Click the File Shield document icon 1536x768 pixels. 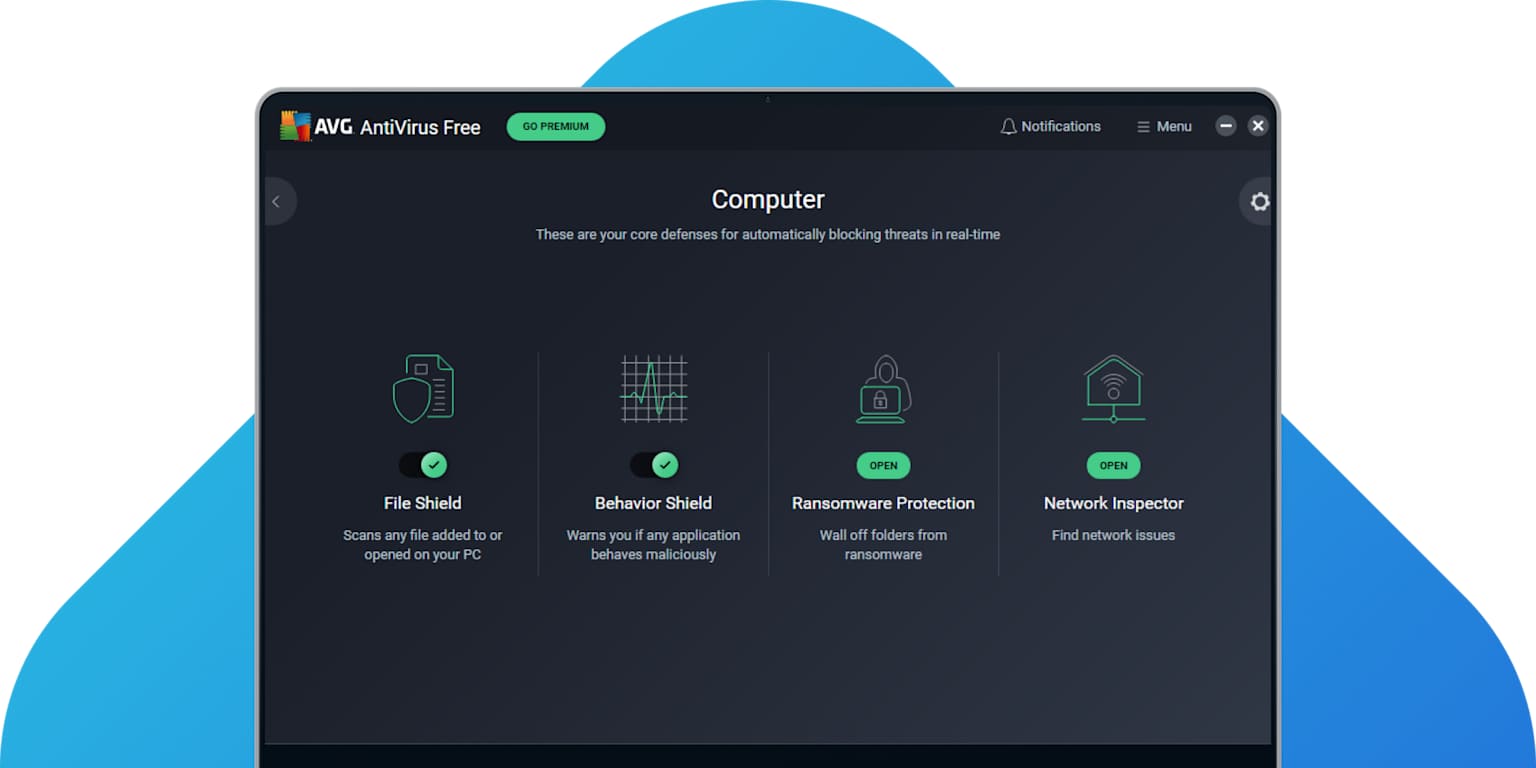coord(423,388)
